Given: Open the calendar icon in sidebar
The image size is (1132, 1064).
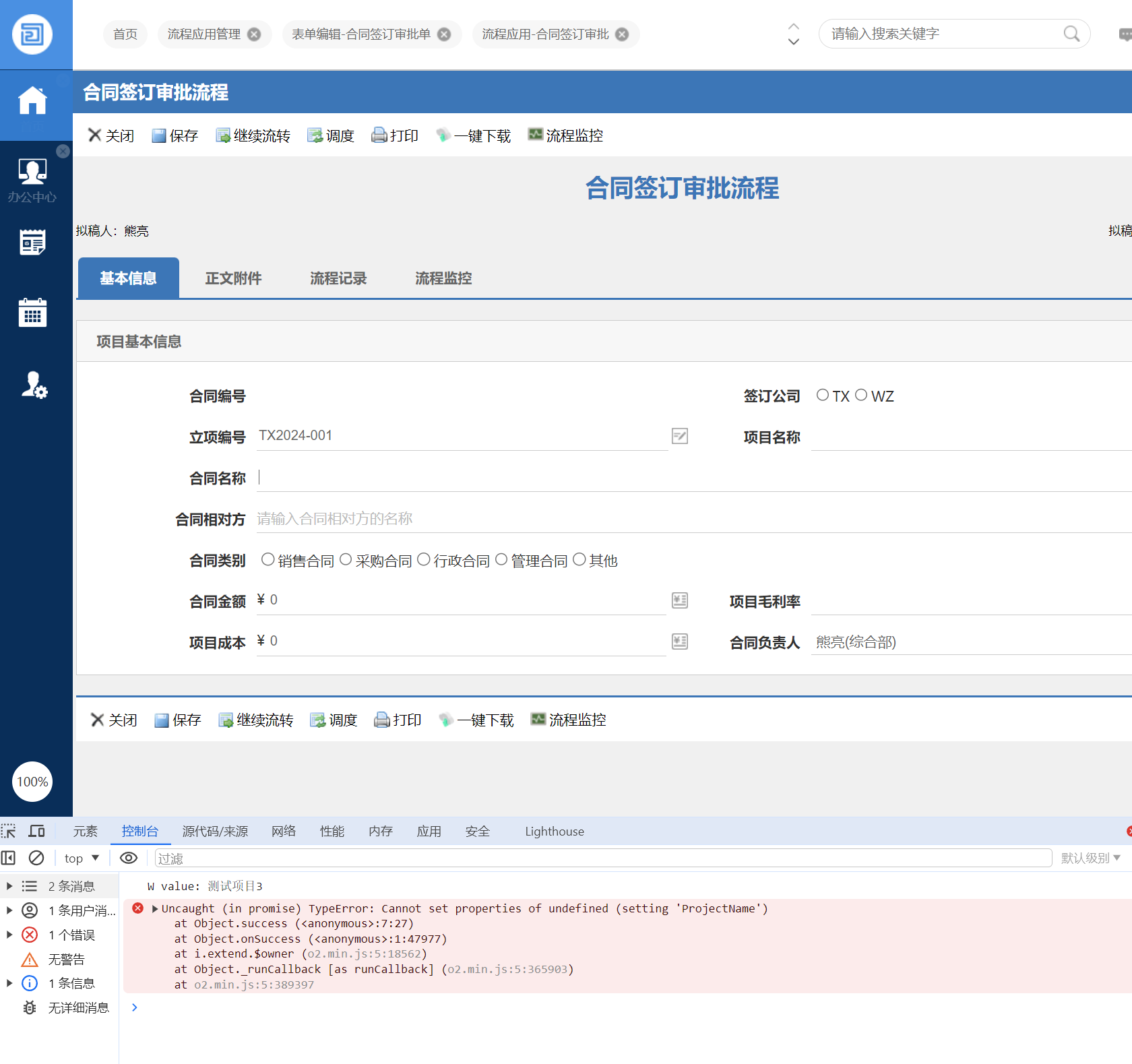Looking at the screenshot, I should 32,313.
